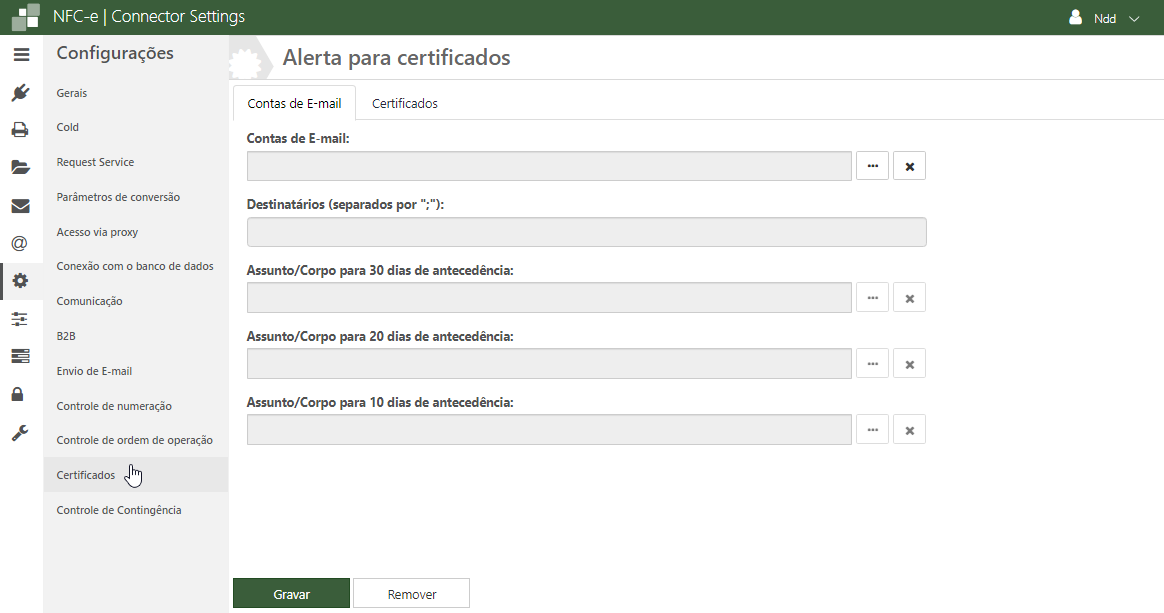Image resolution: width=1164 pixels, height=613 pixels.
Task: Click the Remover button
Action: (x=411, y=594)
